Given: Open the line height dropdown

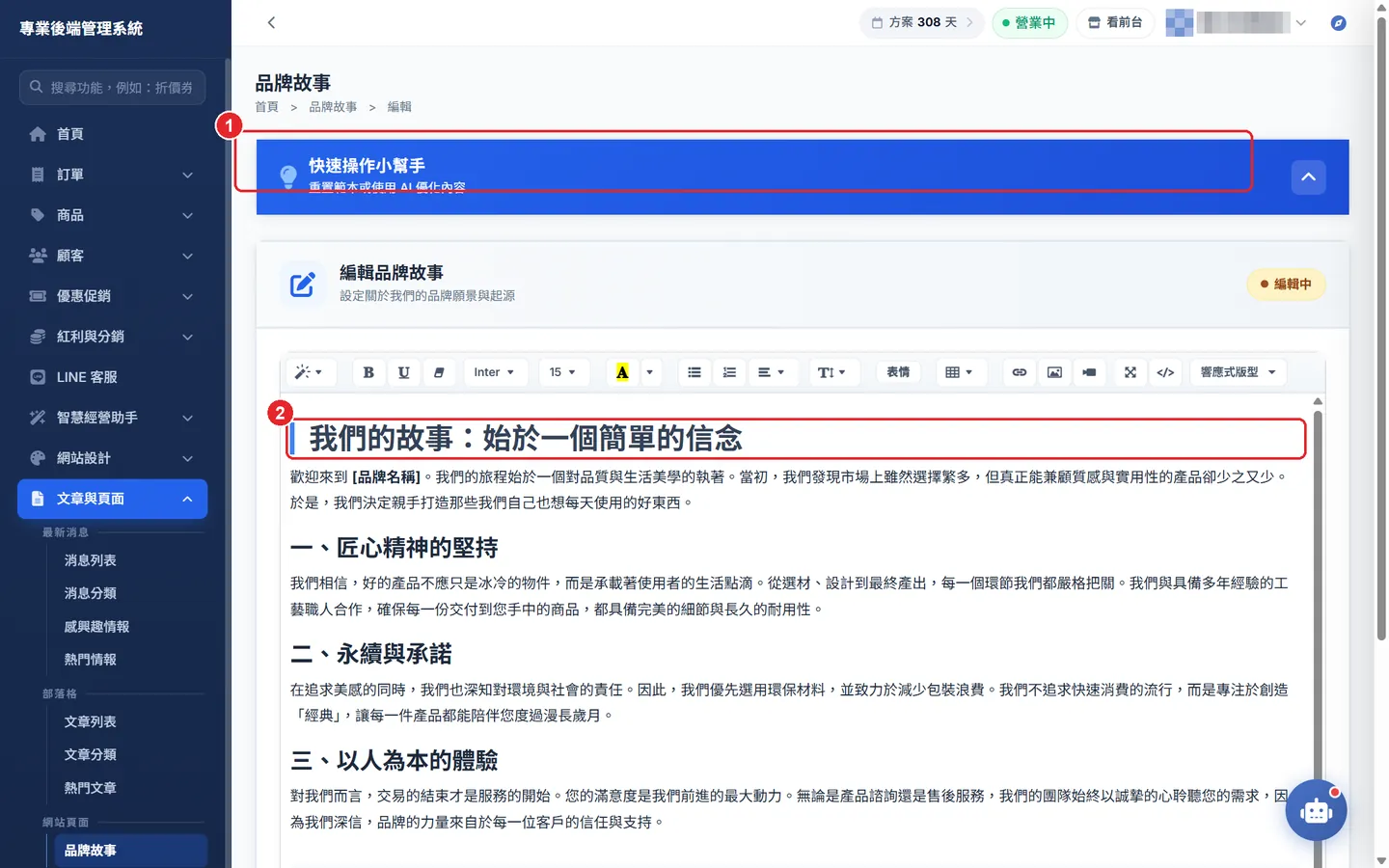Looking at the screenshot, I should 831,372.
